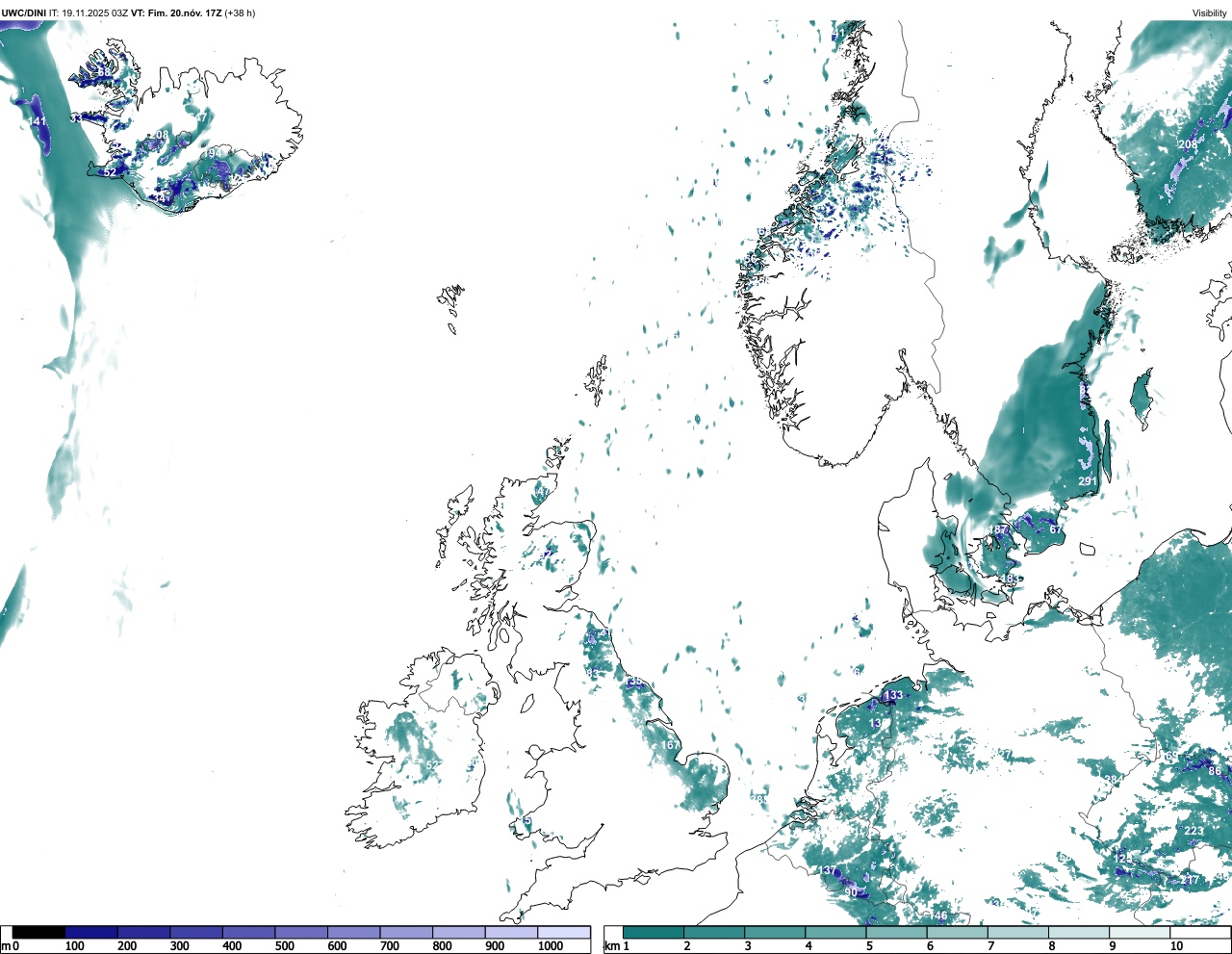Viewport: 1232px width, 954px height.
Task: Click the '90' value near Belgium
Action: (x=851, y=892)
